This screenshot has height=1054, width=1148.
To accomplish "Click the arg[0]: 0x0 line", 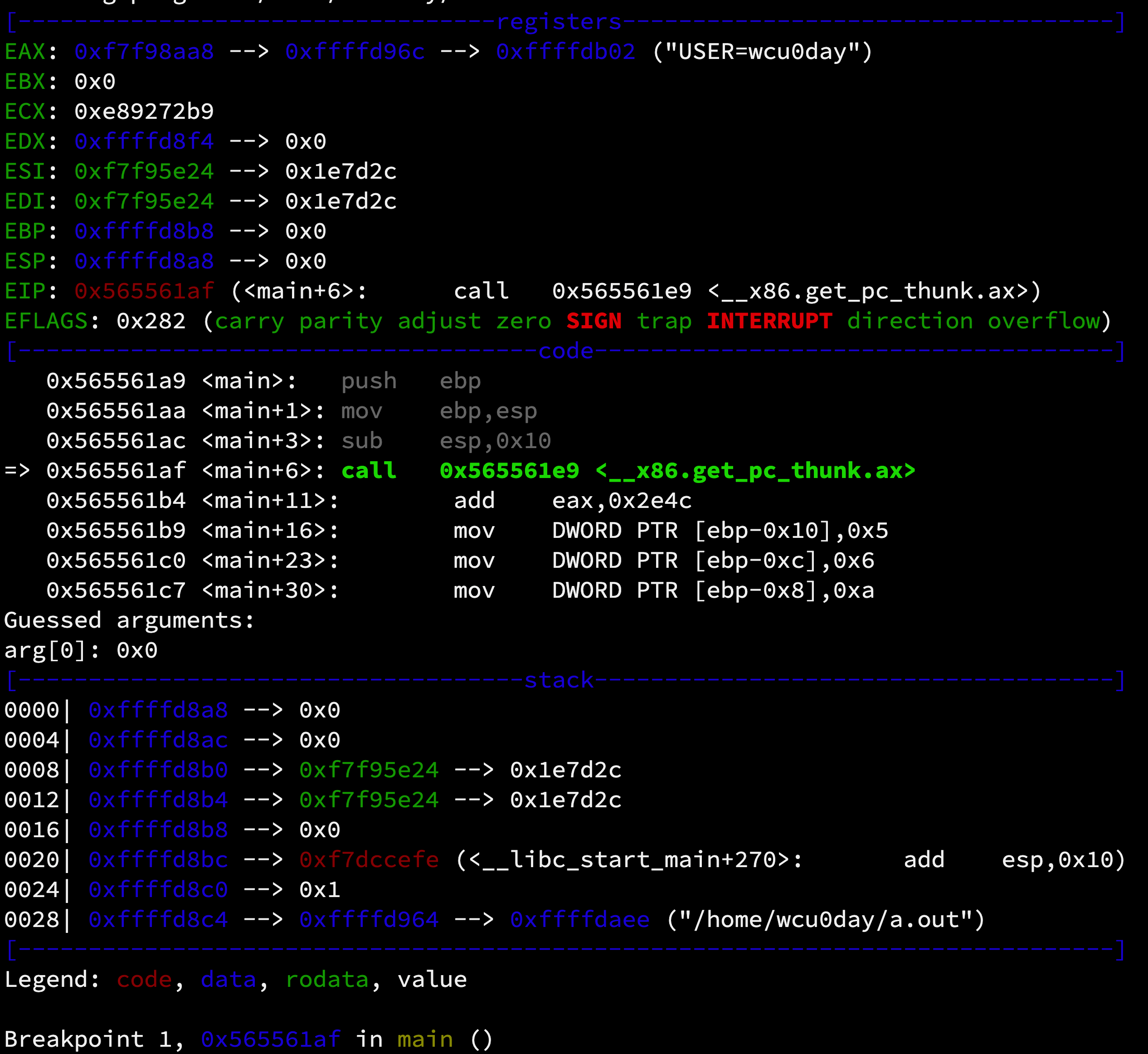I will click(x=81, y=650).
